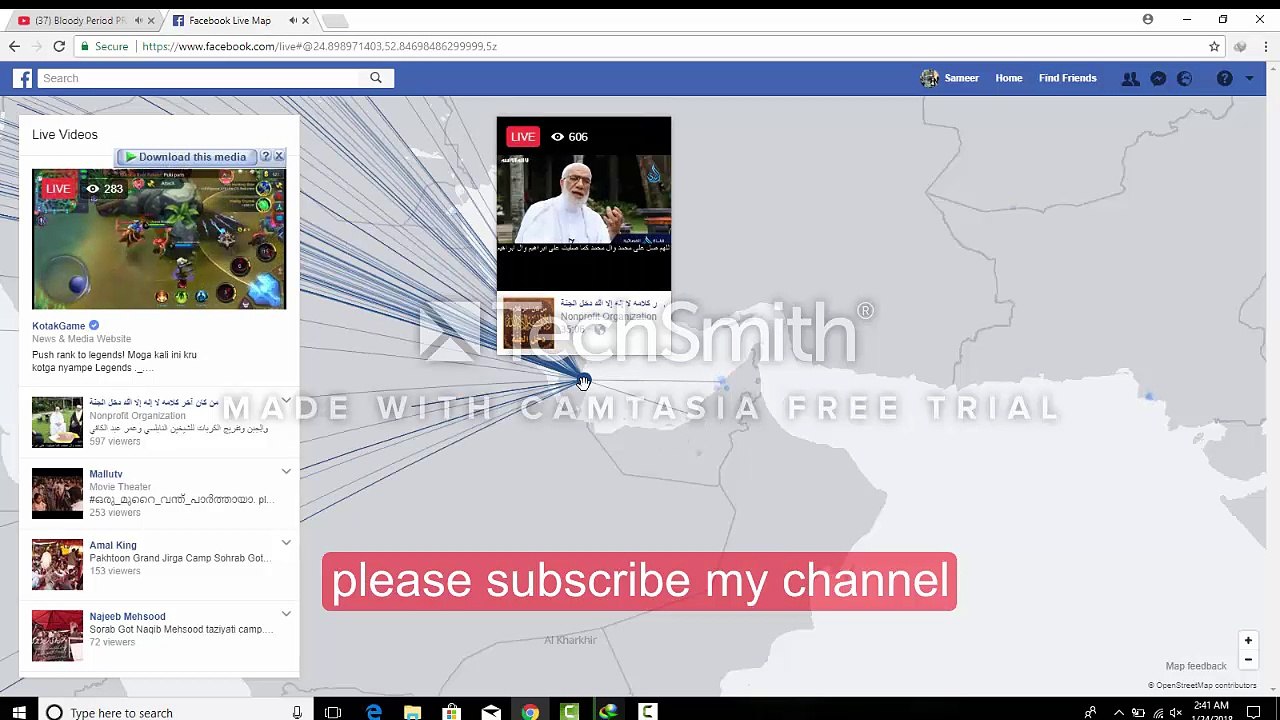Go to the Facebook home logo
The width and height of the screenshot is (1280, 720).
(x=22, y=78)
